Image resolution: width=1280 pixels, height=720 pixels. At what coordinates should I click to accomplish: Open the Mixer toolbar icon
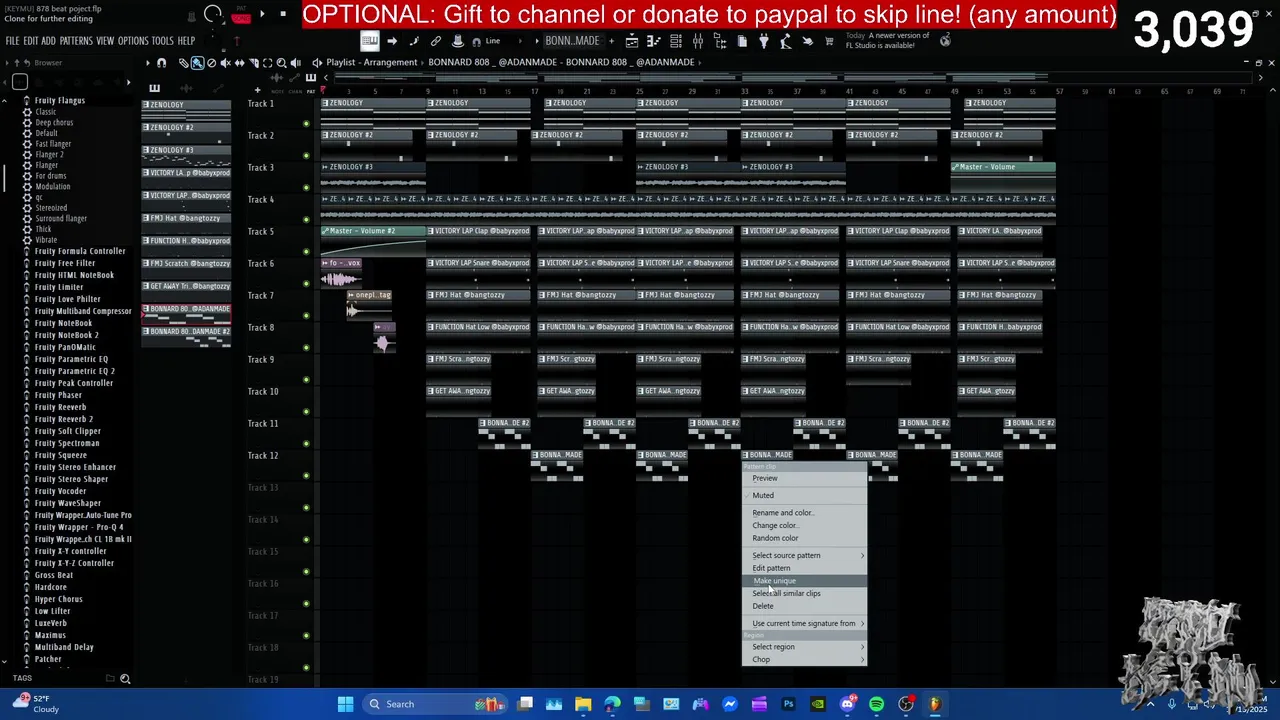(698, 41)
